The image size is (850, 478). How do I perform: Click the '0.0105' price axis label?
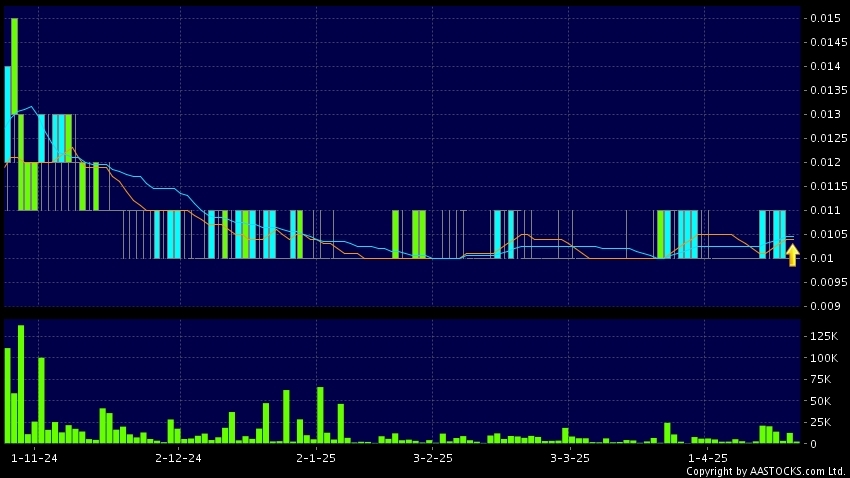pyautogui.click(x=828, y=234)
